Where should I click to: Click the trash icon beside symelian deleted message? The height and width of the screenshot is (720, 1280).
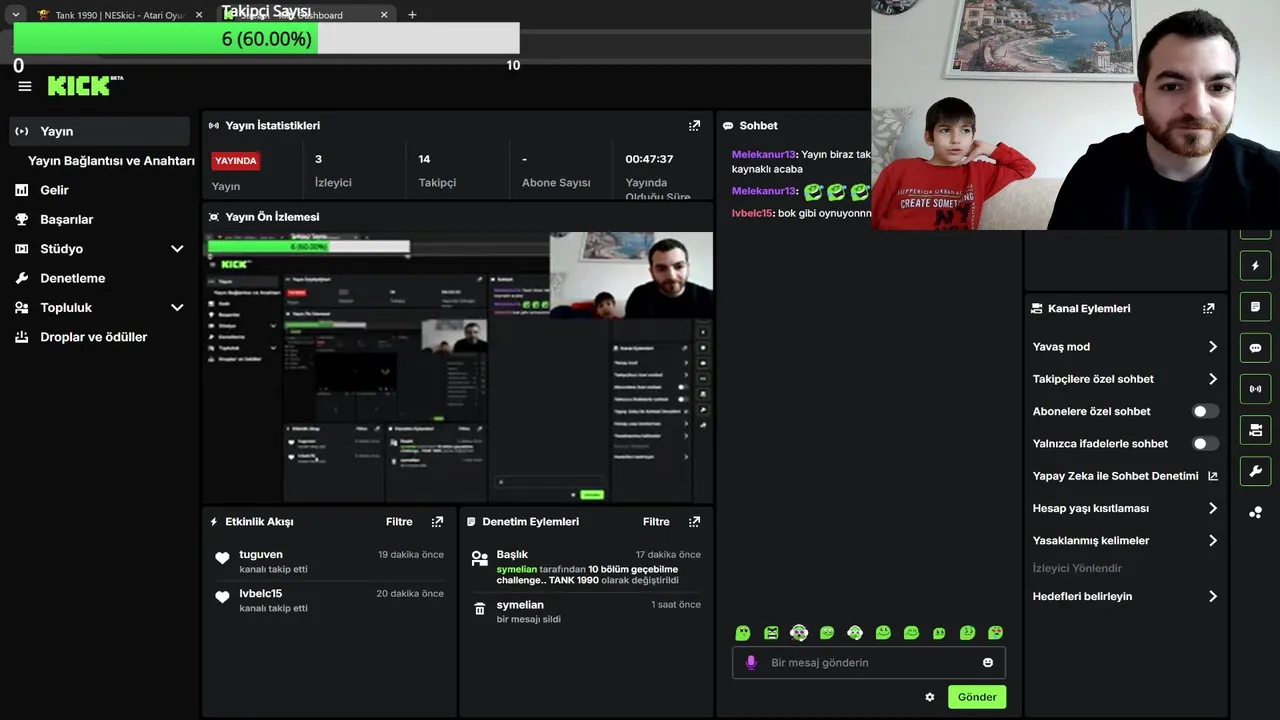(x=480, y=608)
